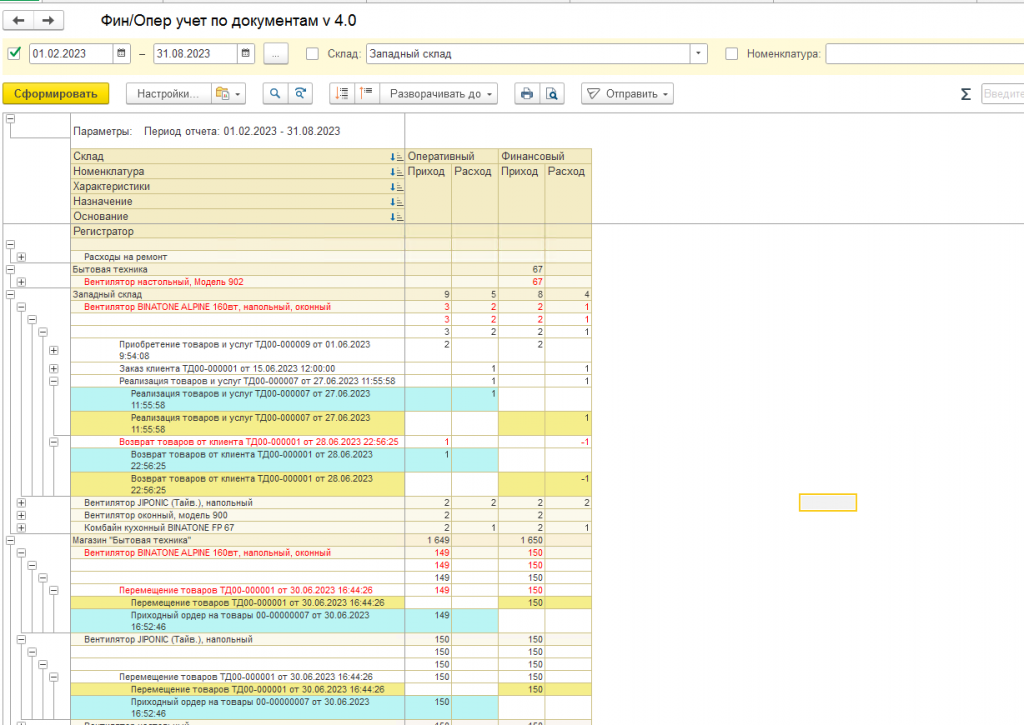The width and height of the screenshot is (1024, 725).
Task: Open print preview icon
Action: (x=551, y=94)
